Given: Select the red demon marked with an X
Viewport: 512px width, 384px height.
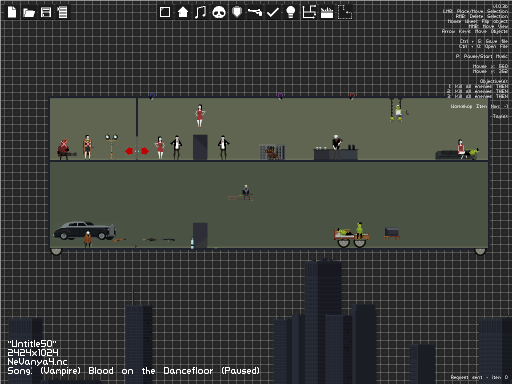Looking at the screenshot, I should pos(64,149).
